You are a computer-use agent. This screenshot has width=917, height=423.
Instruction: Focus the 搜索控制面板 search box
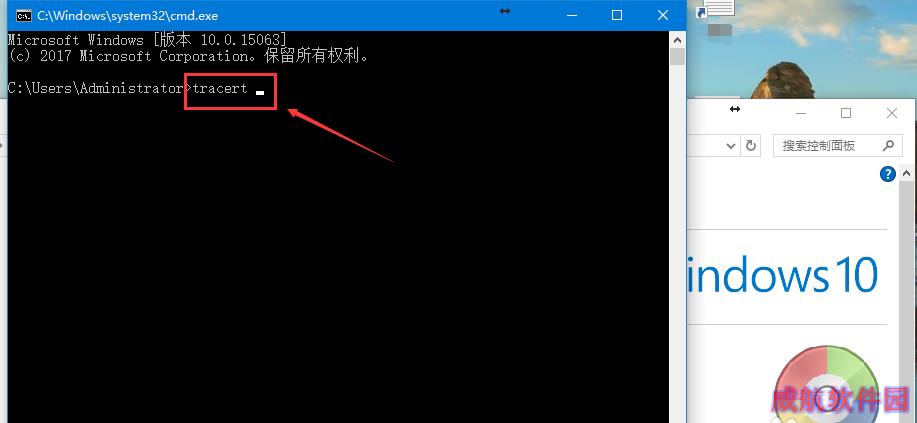pos(837,146)
